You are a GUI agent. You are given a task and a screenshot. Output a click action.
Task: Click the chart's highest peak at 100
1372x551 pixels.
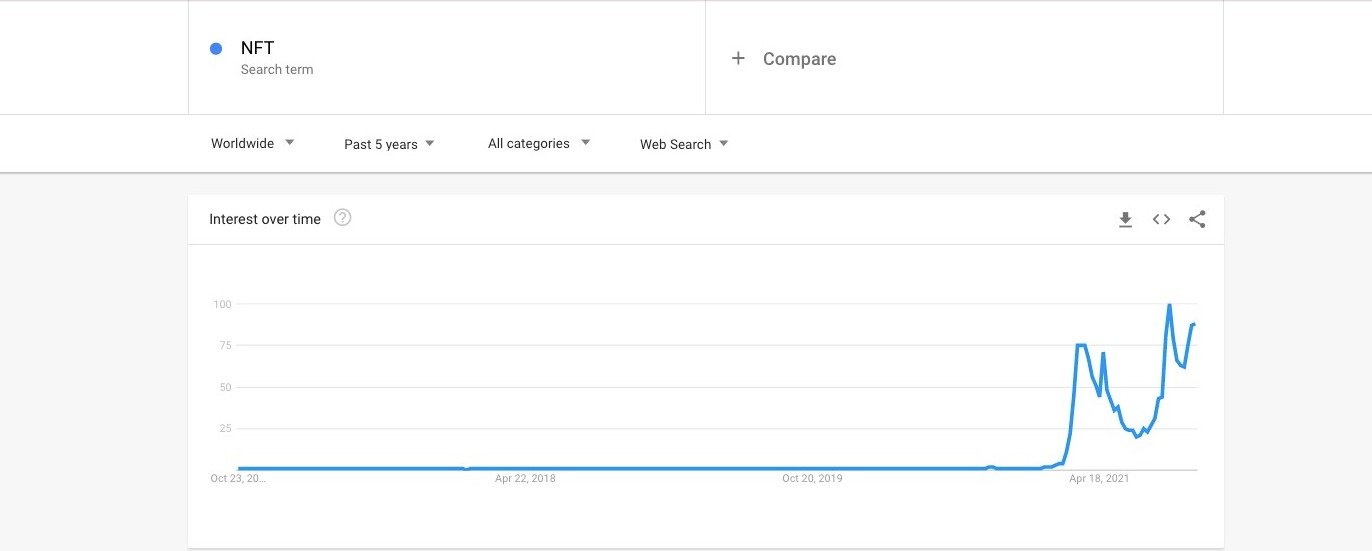(x=1169, y=305)
